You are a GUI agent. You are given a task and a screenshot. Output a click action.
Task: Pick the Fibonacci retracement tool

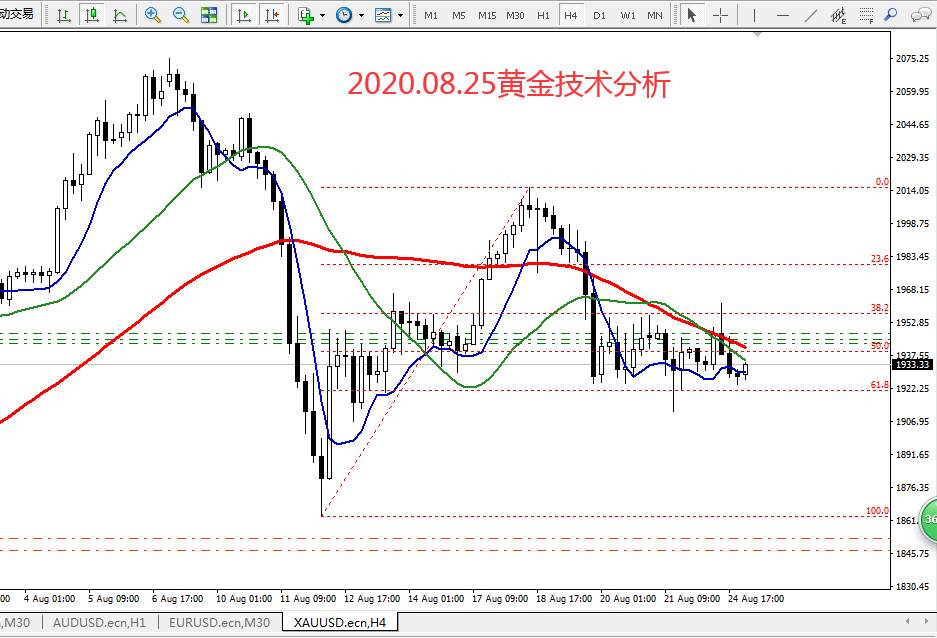point(866,15)
